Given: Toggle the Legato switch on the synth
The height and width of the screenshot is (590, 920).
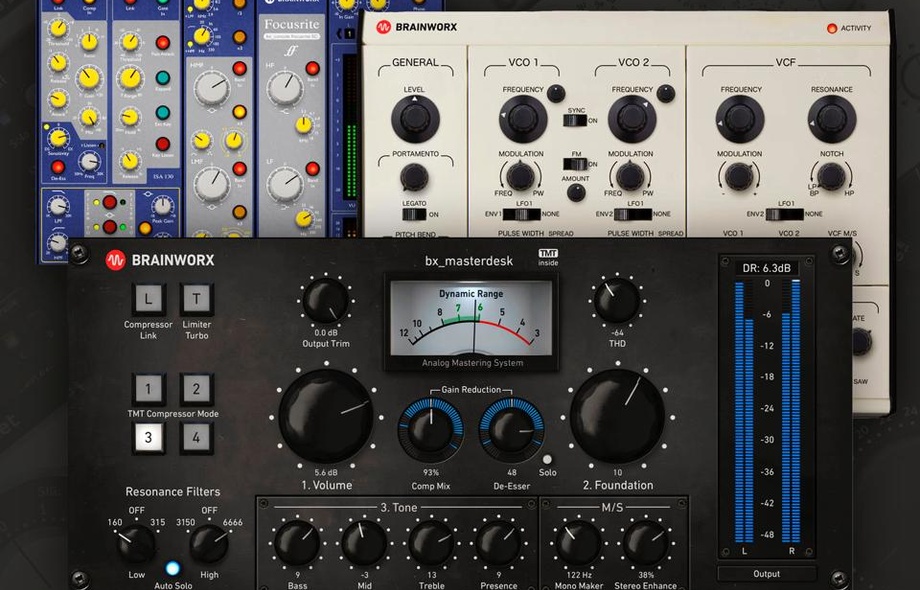Looking at the screenshot, I should click(x=414, y=214).
